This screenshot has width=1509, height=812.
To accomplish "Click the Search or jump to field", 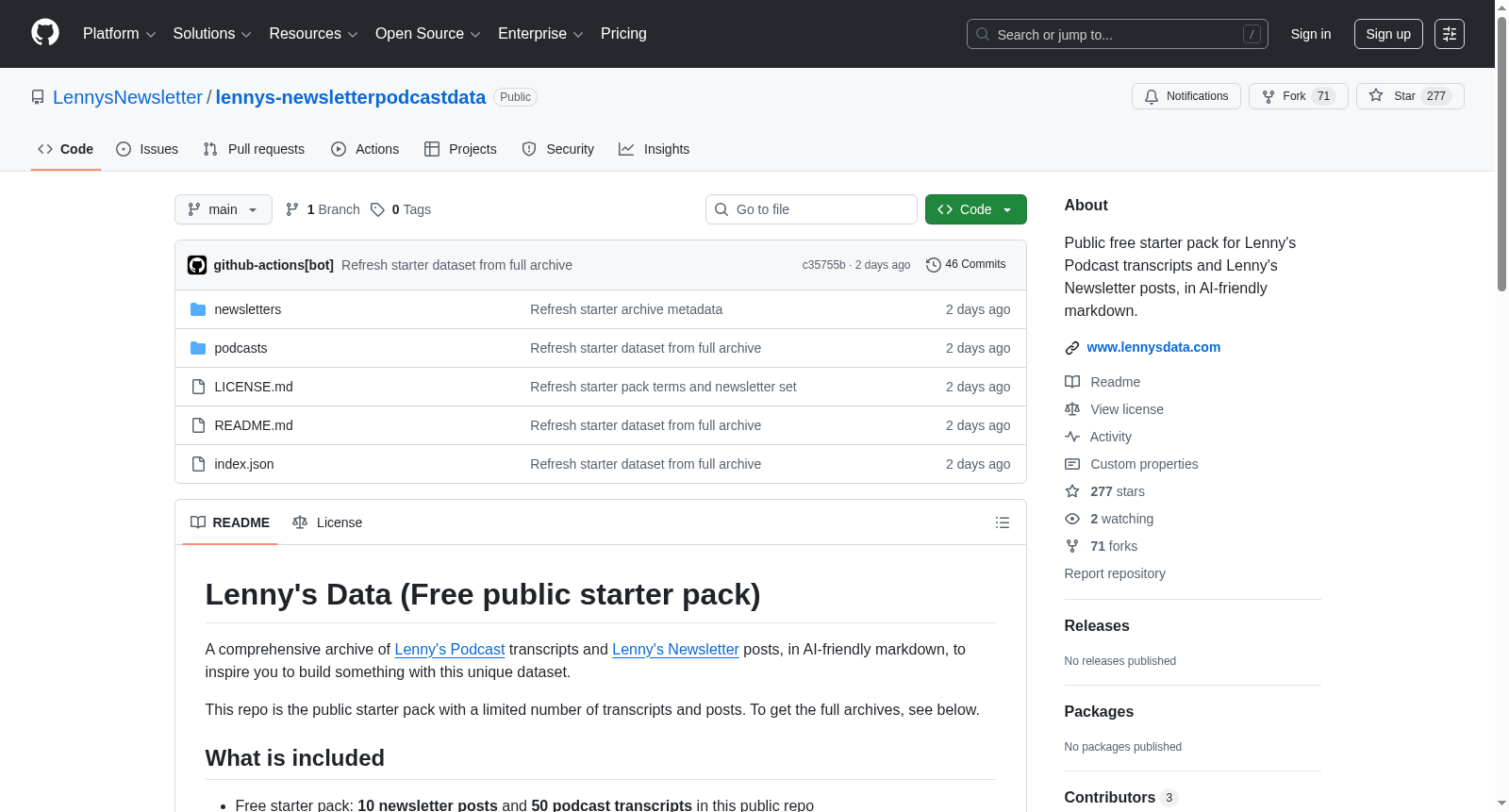I will pos(1118,34).
